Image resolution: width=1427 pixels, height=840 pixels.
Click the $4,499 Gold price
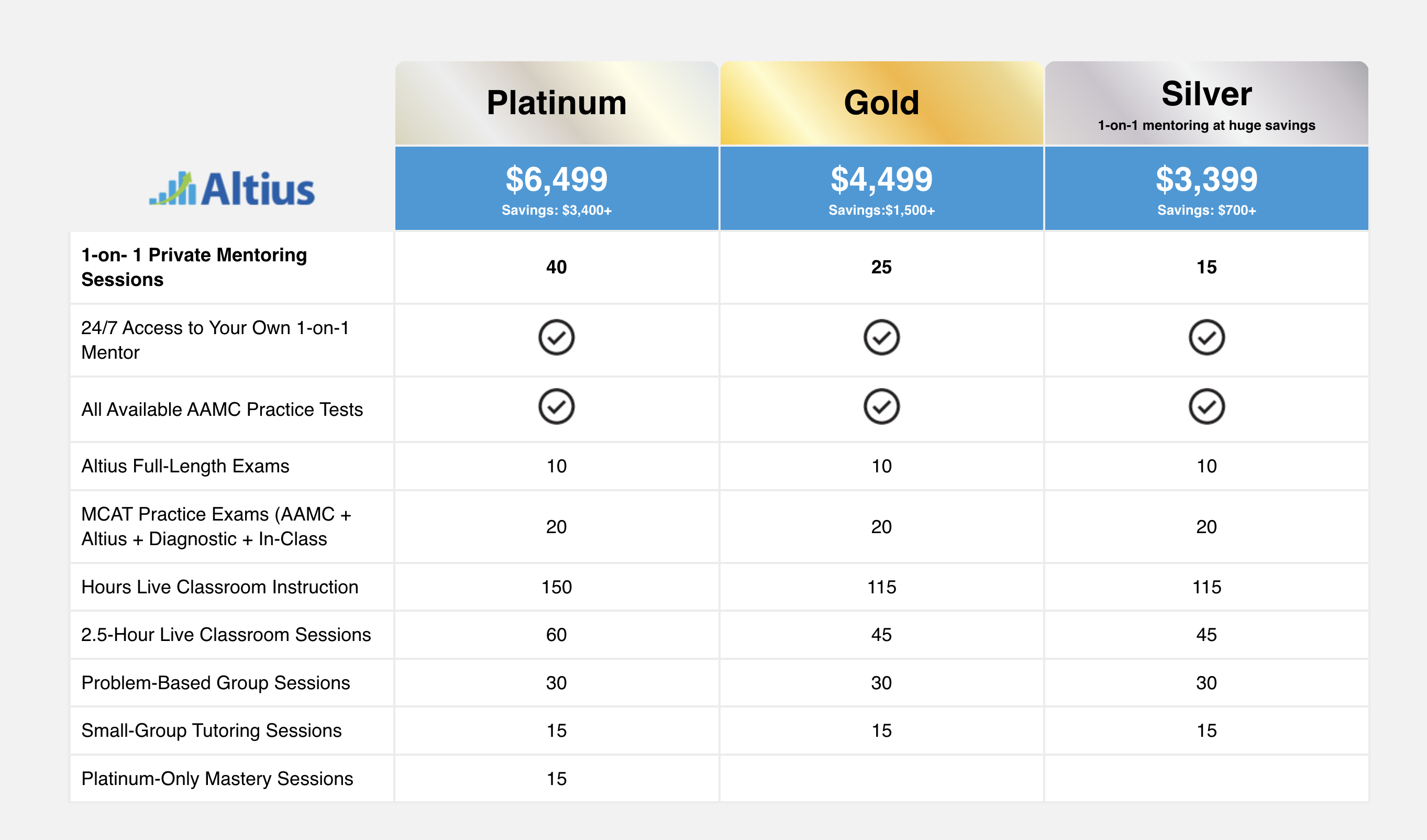[x=881, y=180]
